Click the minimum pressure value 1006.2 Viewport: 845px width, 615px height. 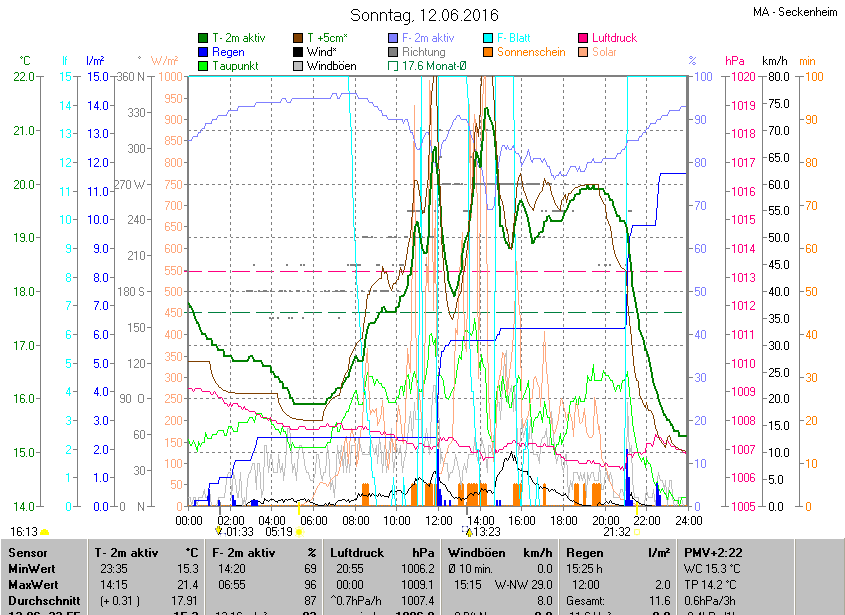click(418, 569)
